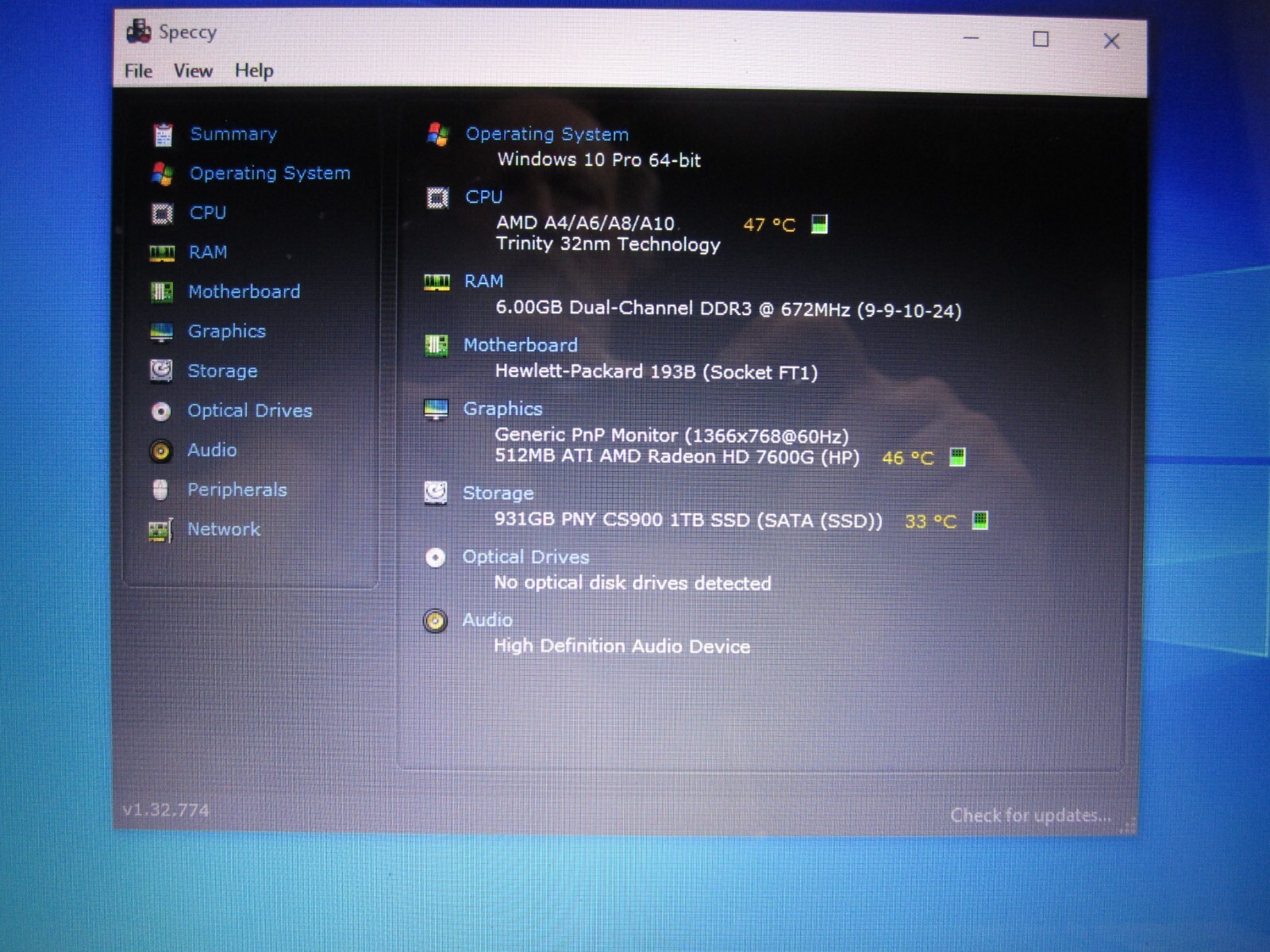Click the High Definition Audio Device text
The width and height of the screenshot is (1270, 952).
coord(622,646)
